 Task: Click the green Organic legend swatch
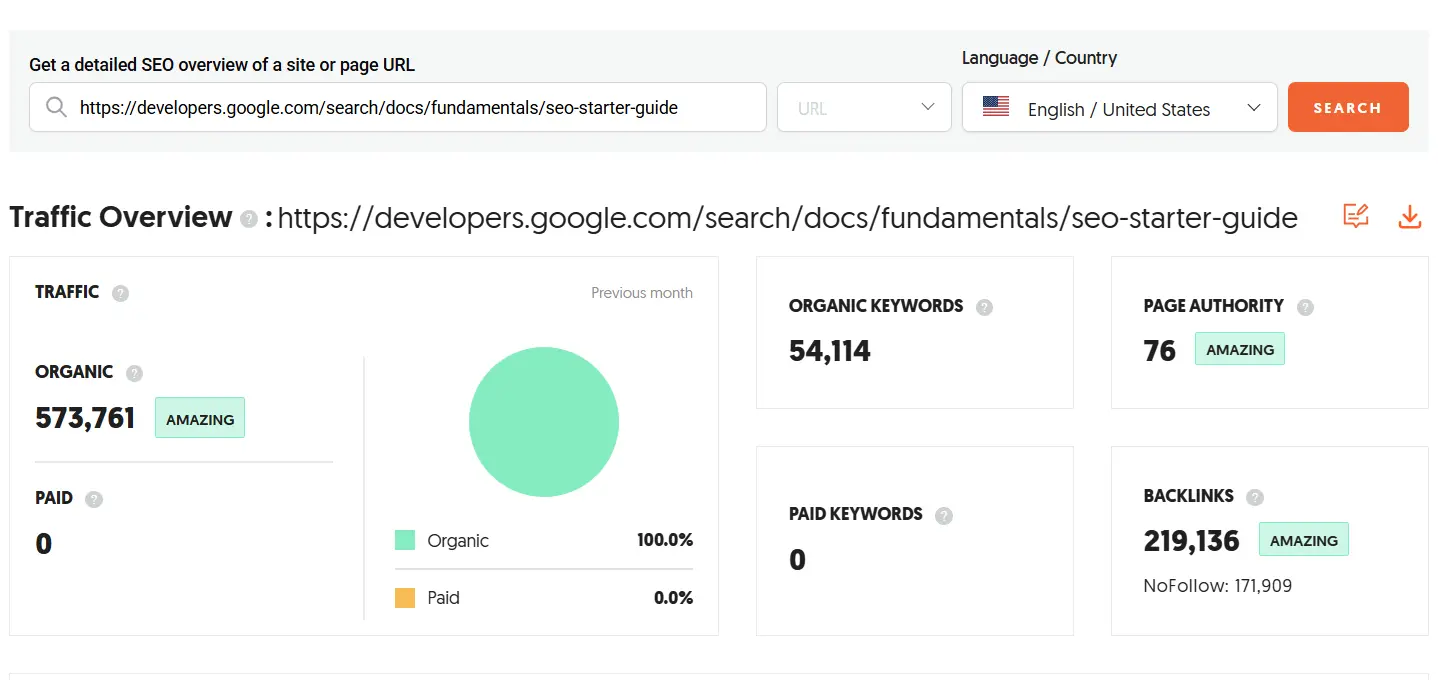pyautogui.click(x=405, y=541)
